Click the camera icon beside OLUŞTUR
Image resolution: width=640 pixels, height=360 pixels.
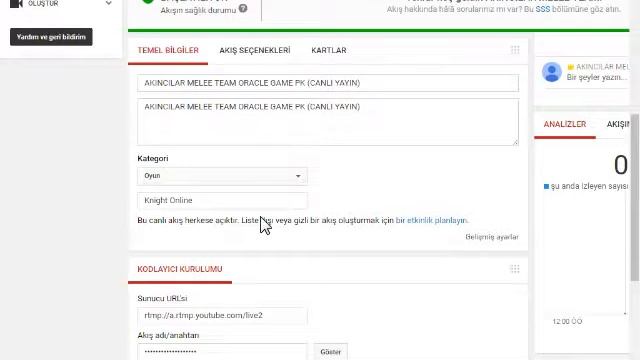coord(16,4)
